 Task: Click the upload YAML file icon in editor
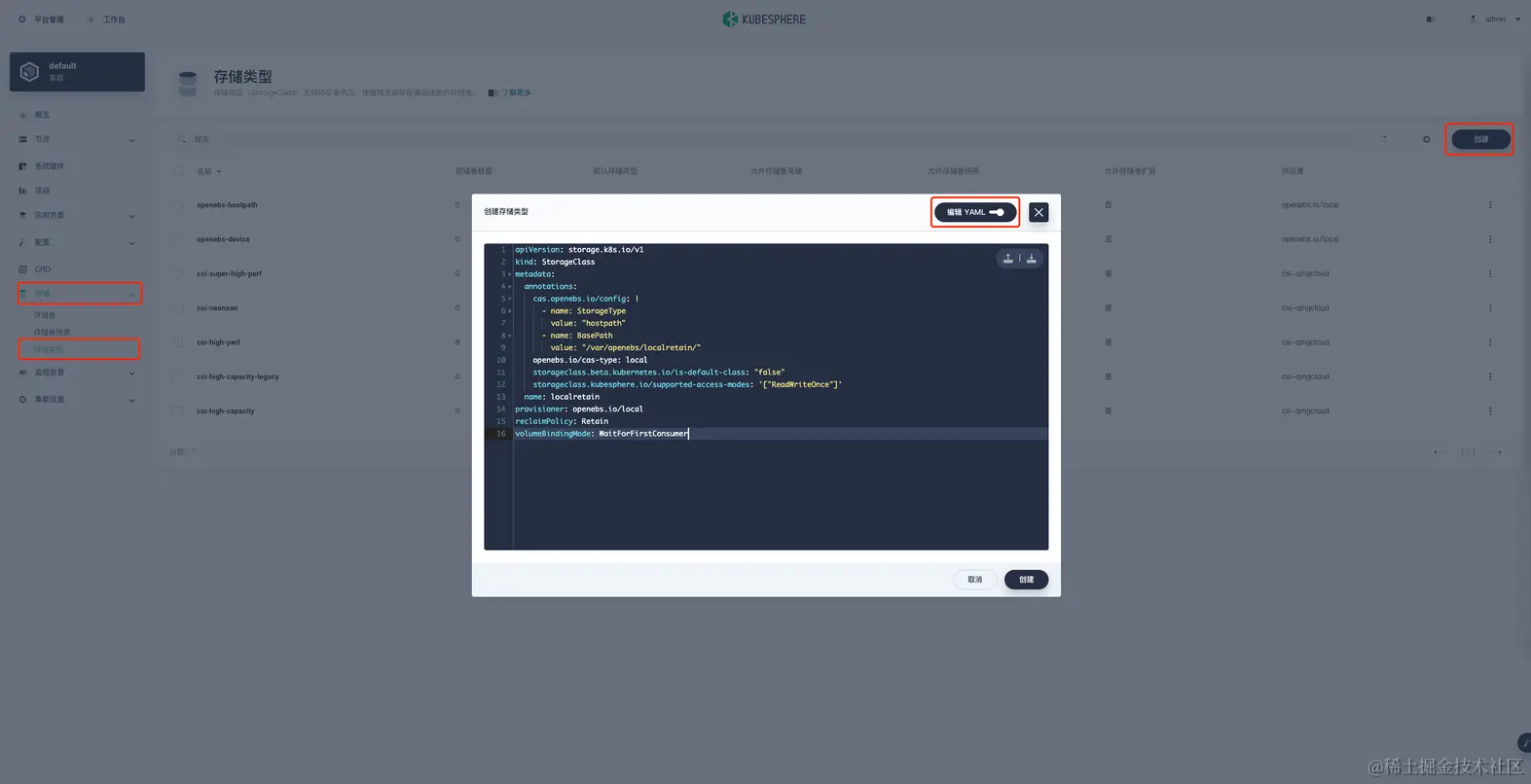1008,258
